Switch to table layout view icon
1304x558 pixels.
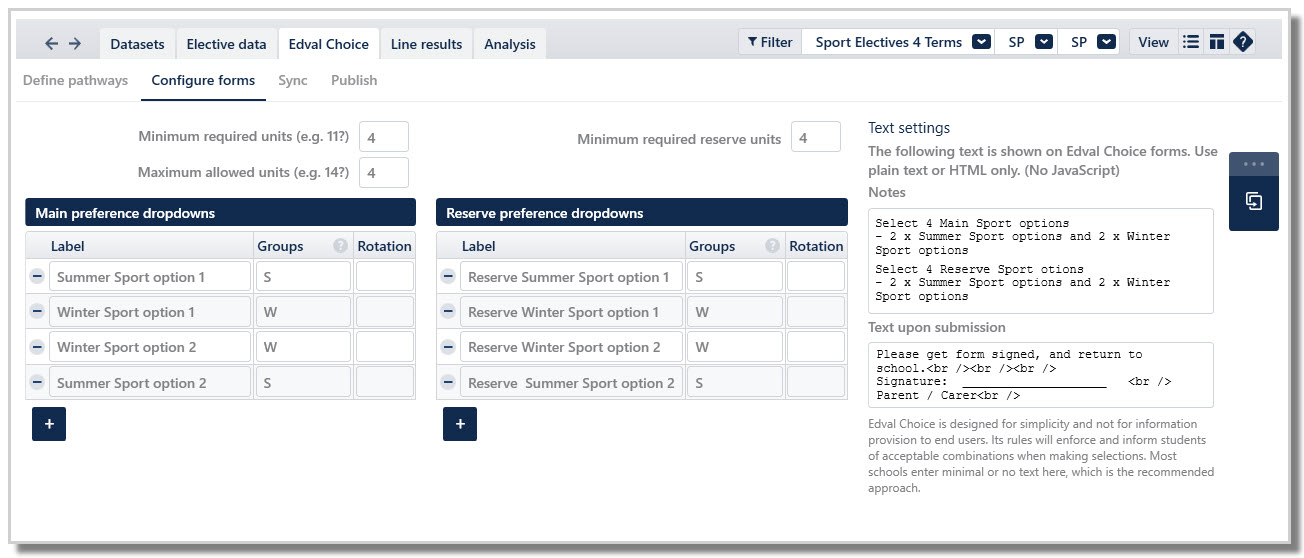(1216, 42)
